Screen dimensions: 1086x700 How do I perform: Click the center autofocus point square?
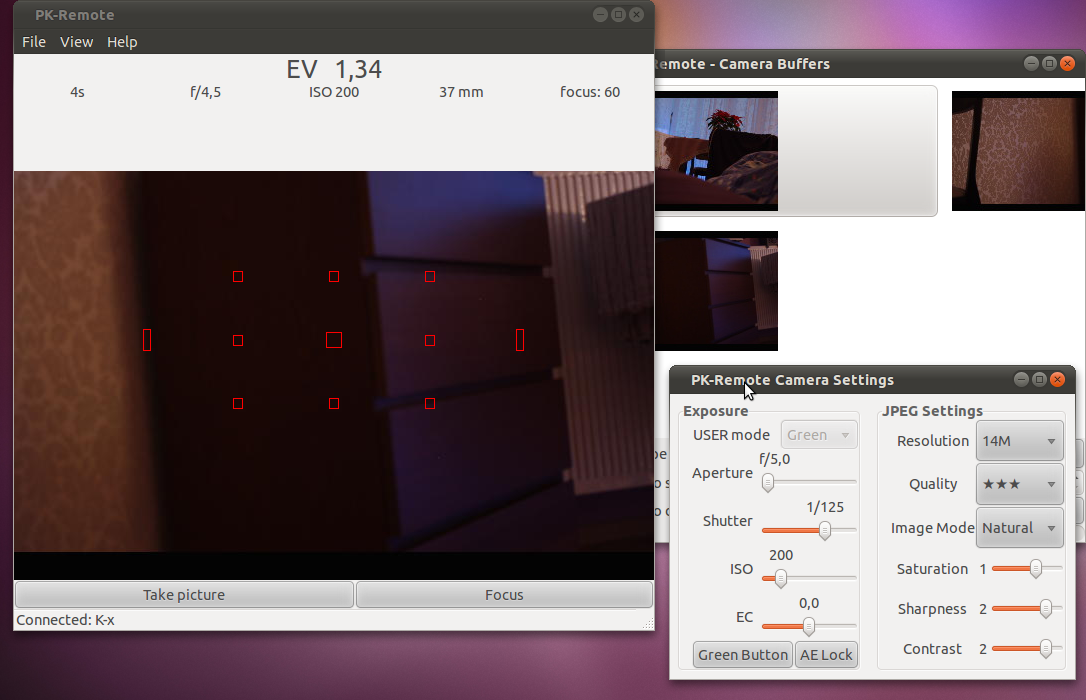pos(334,340)
